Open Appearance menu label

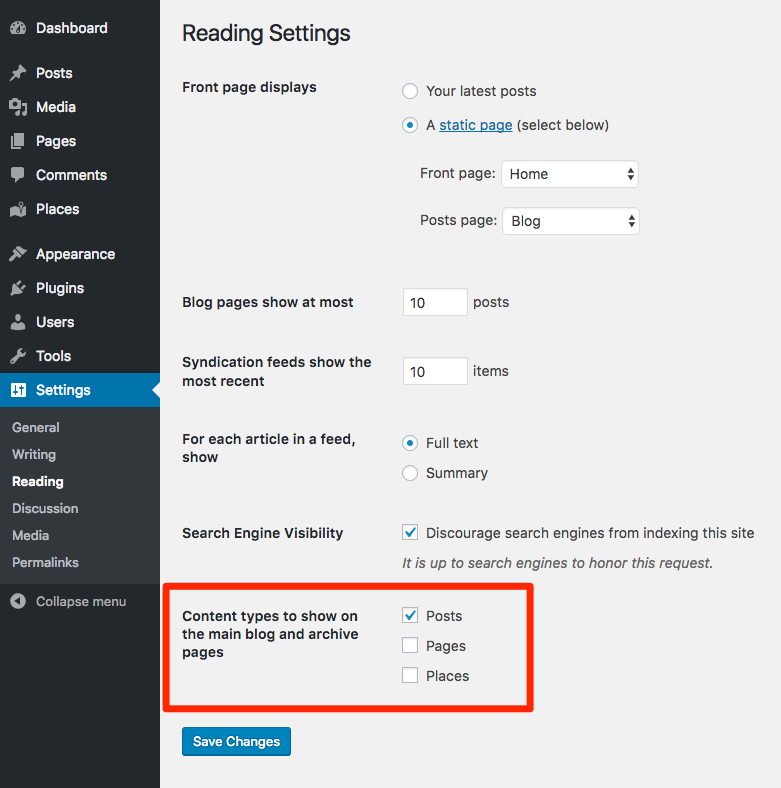tap(75, 254)
